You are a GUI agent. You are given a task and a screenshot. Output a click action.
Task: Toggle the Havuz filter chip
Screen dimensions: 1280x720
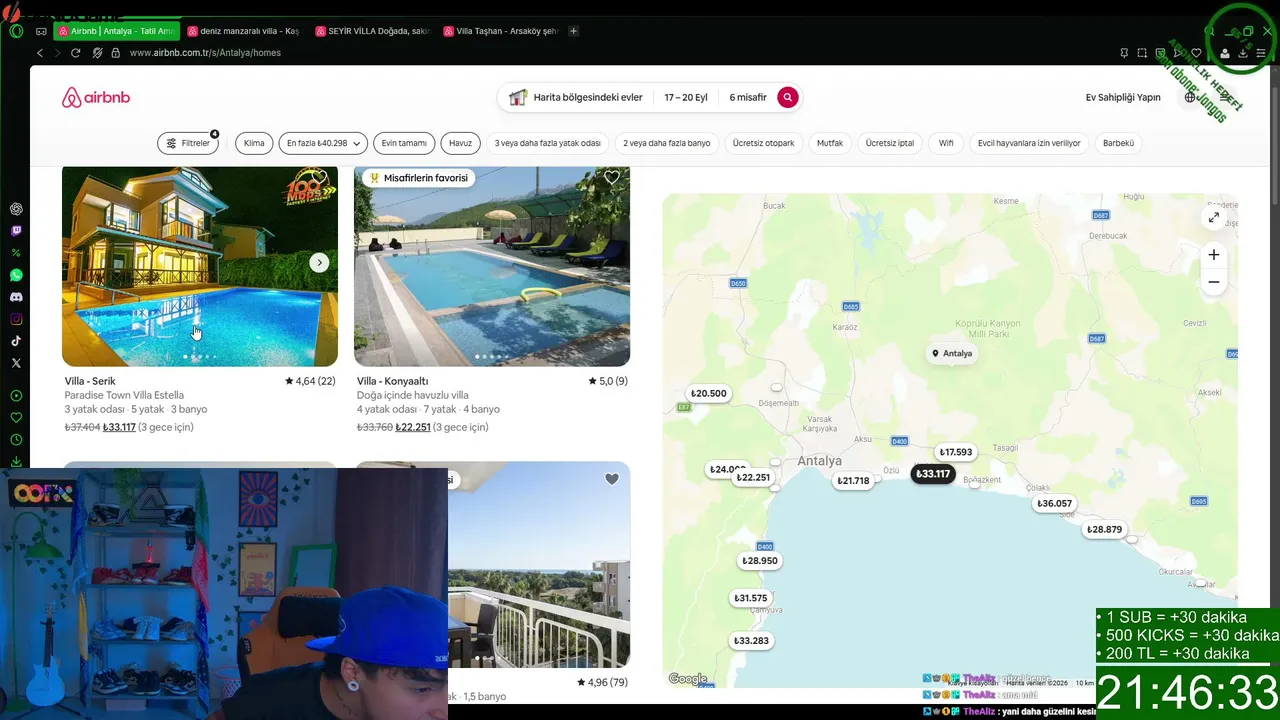pyautogui.click(x=460, y=143)
